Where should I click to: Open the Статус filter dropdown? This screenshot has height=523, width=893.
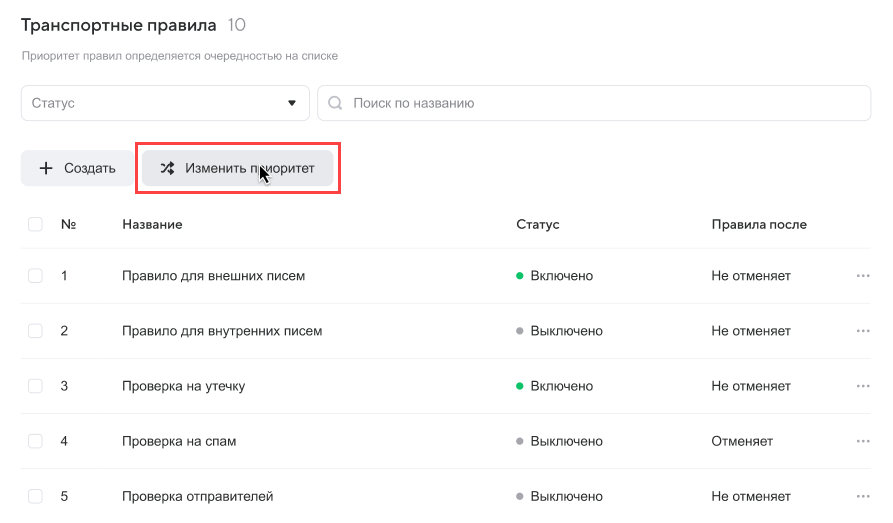pyautogui.click(x=165, y=103)
